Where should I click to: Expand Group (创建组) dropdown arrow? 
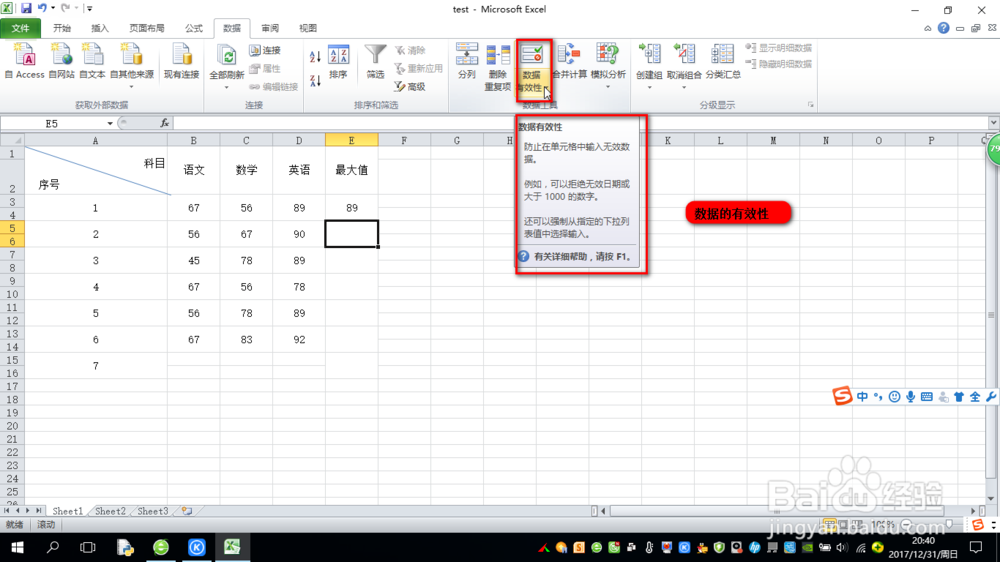[649, 87]
